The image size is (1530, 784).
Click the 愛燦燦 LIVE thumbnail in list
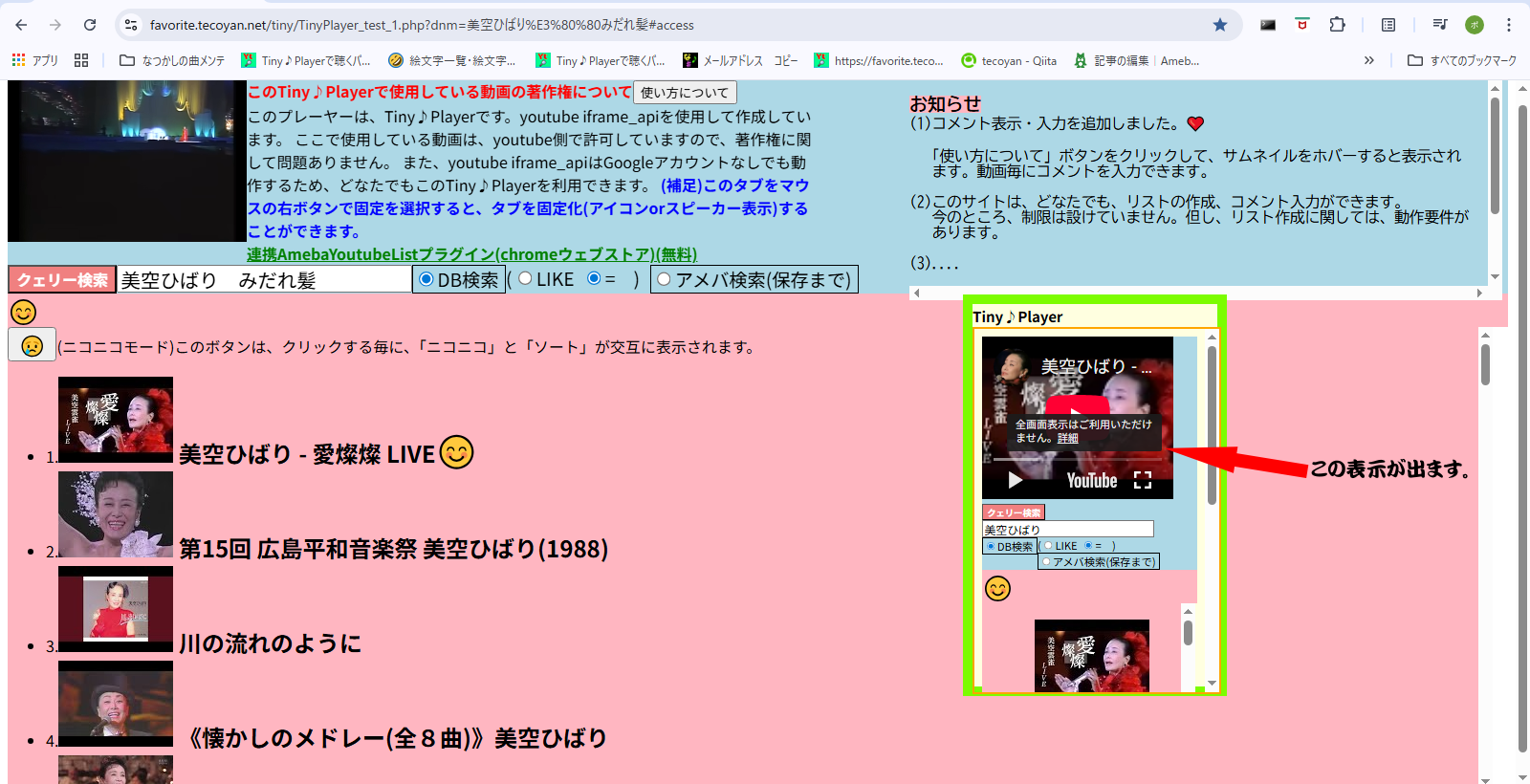[116, 420]
